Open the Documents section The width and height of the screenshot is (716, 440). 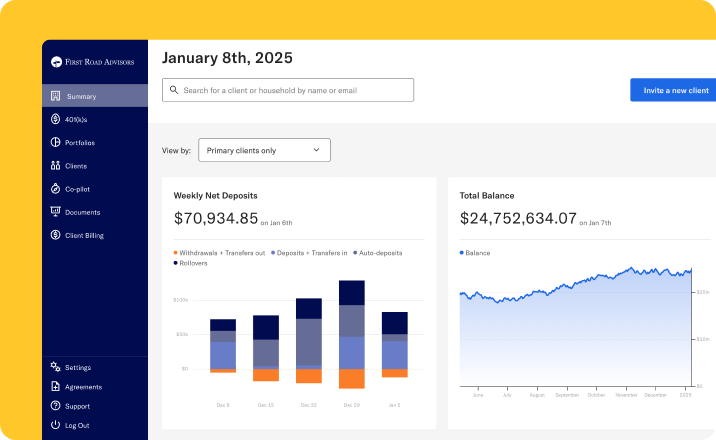point(95,212)
